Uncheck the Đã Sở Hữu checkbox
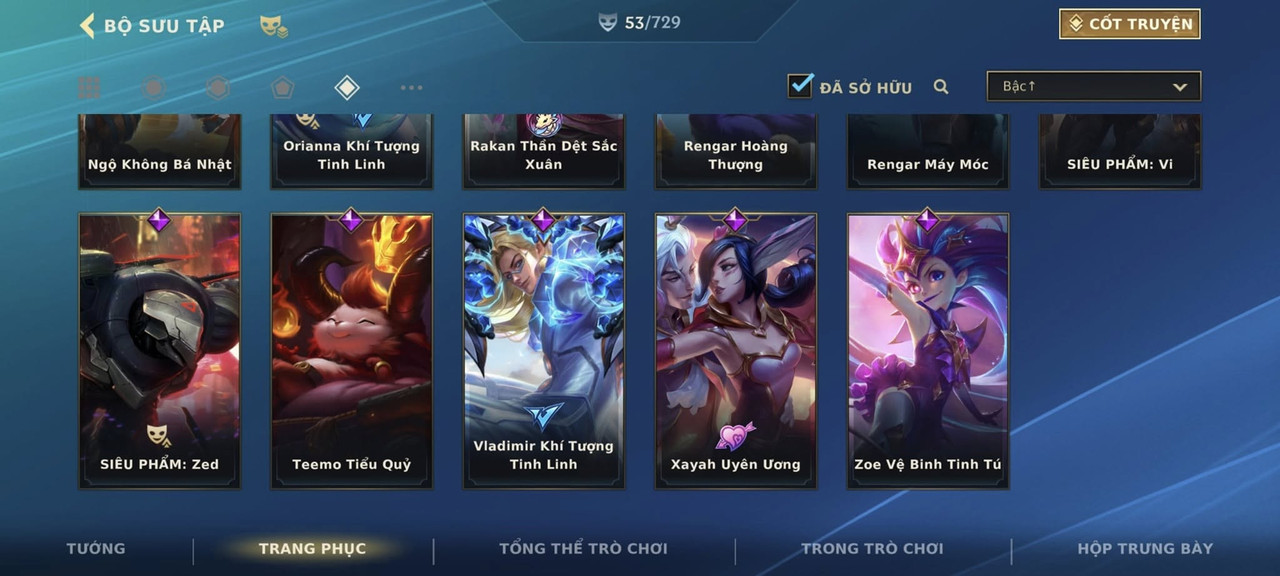This screenshot has width=1280, height=576. coord(800,86)
